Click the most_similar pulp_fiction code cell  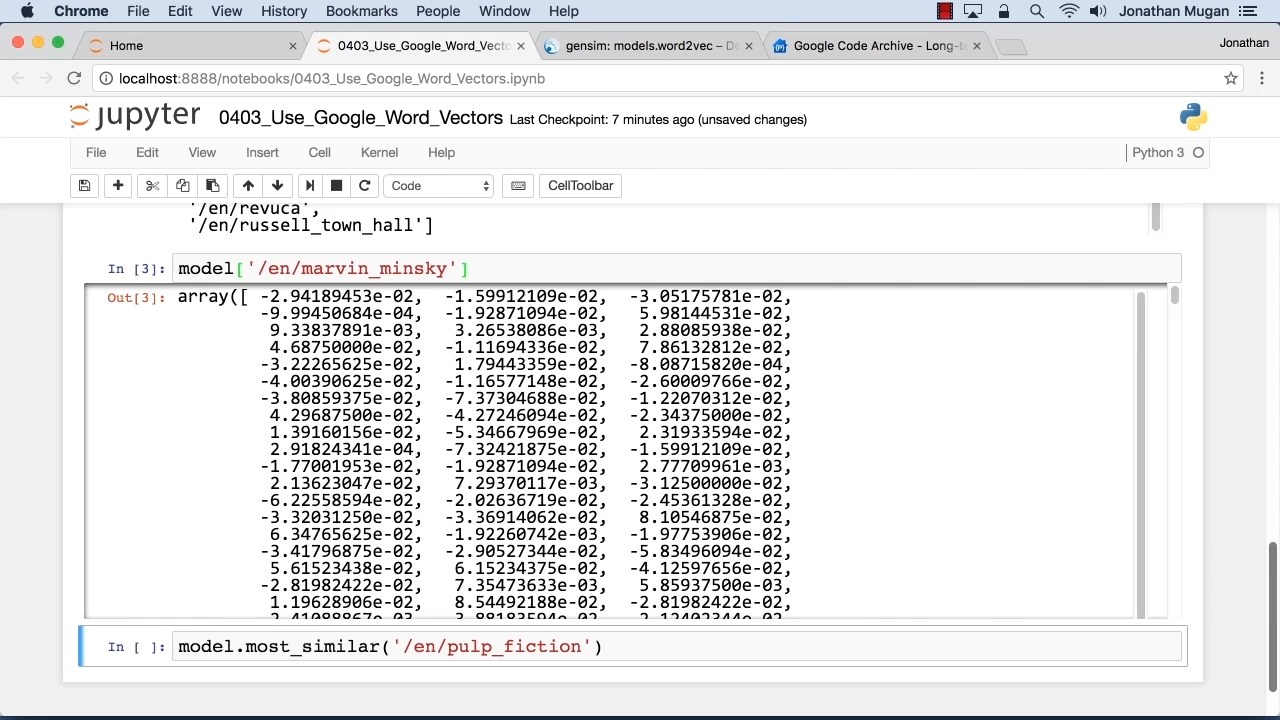[x=678, y=647]
